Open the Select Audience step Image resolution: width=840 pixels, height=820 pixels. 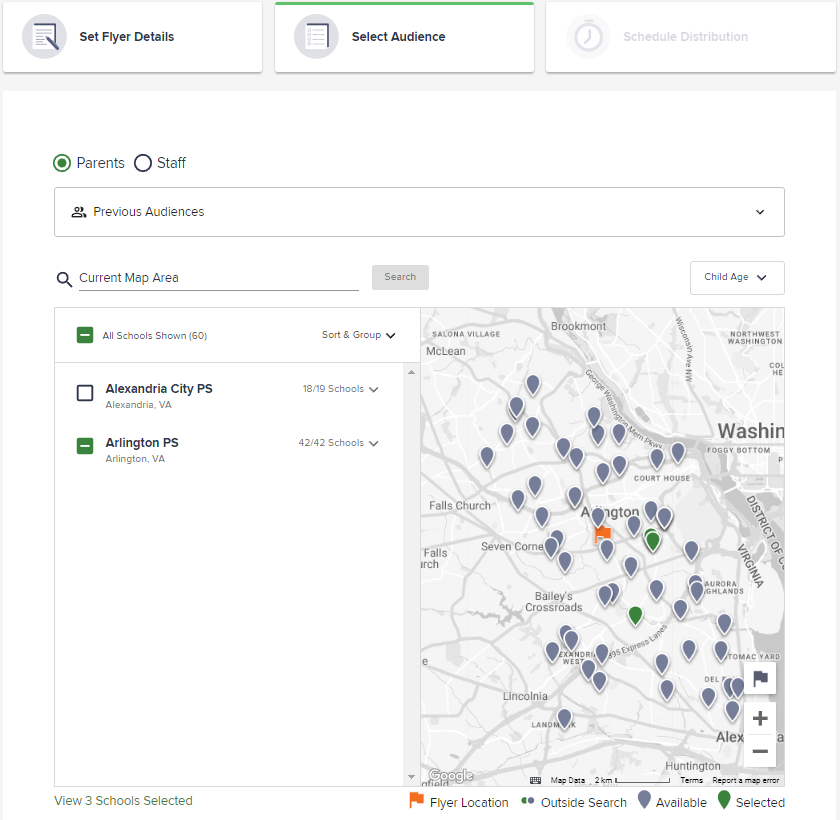404,37
